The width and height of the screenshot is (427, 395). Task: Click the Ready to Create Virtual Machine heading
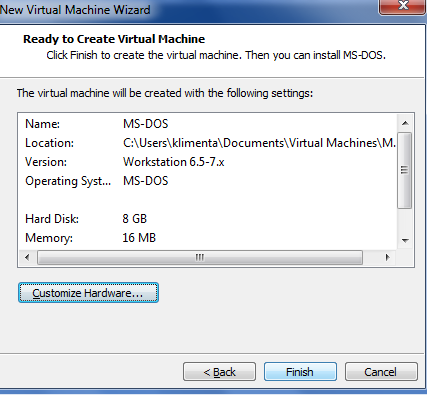tap(114, 39)
